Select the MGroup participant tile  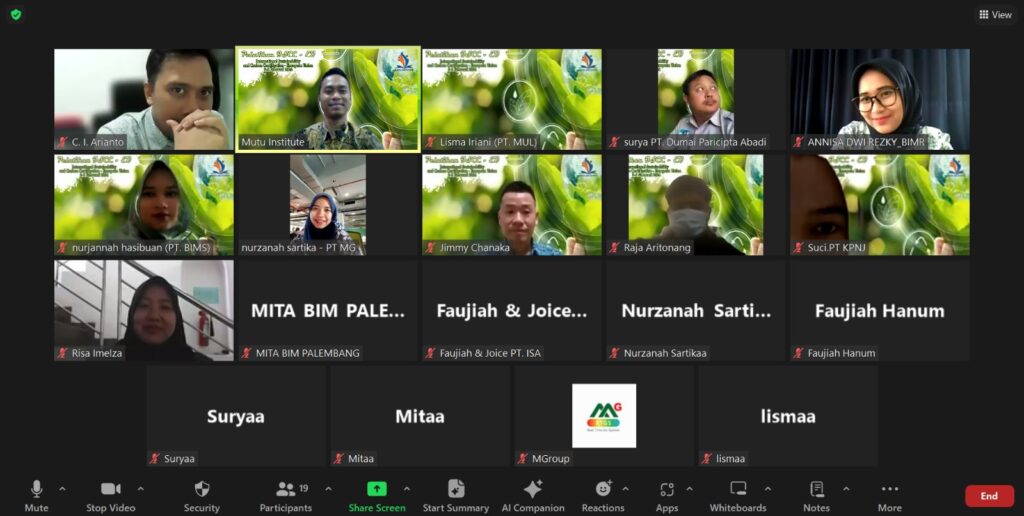click(604, 416)
